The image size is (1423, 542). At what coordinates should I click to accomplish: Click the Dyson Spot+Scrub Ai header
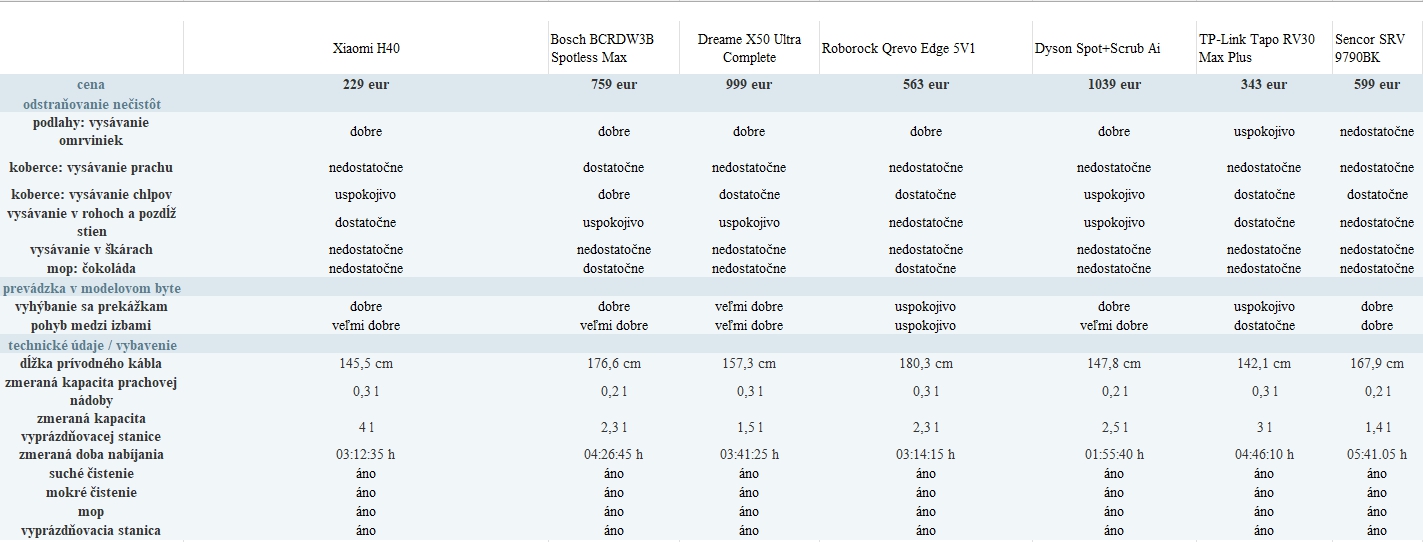coord(1097,48)
